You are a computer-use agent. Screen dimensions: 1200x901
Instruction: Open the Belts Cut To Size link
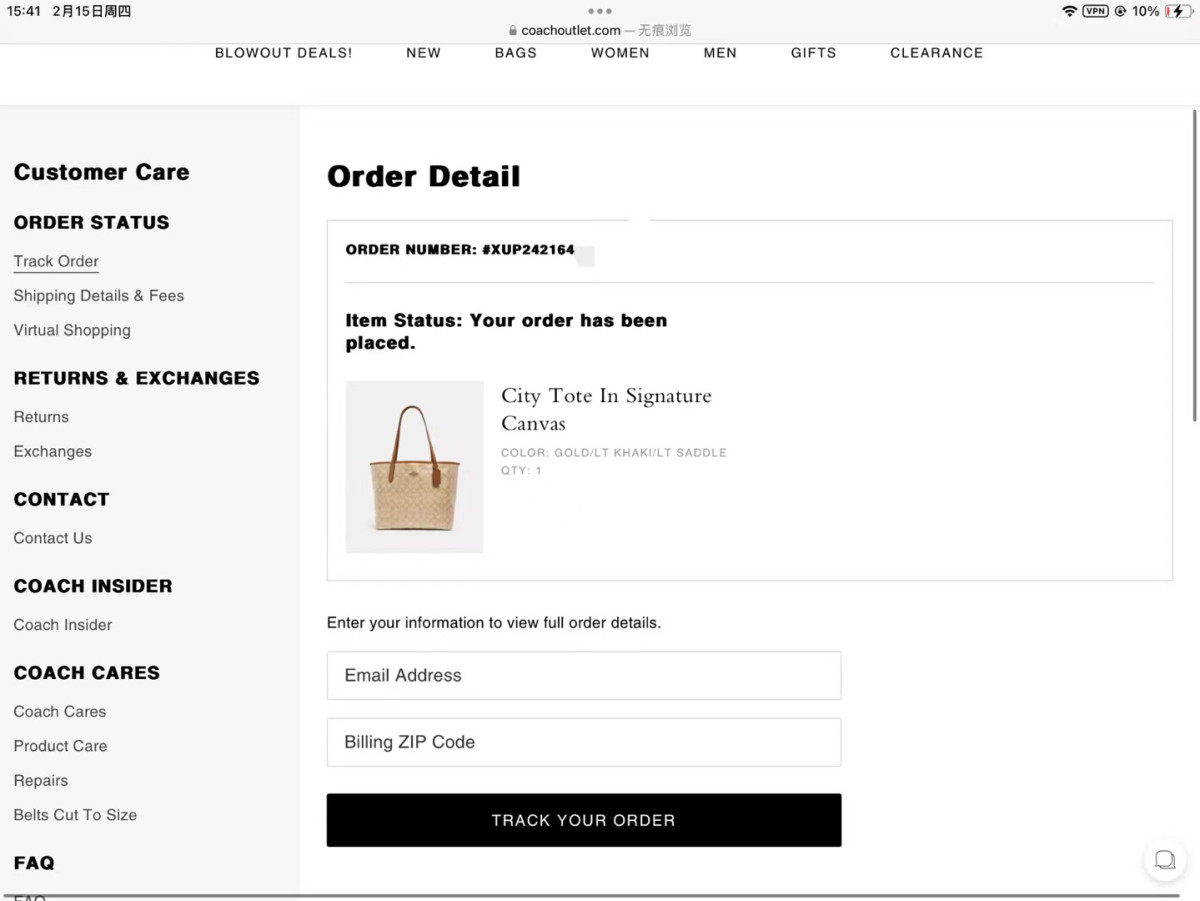[x=75, y=815]
